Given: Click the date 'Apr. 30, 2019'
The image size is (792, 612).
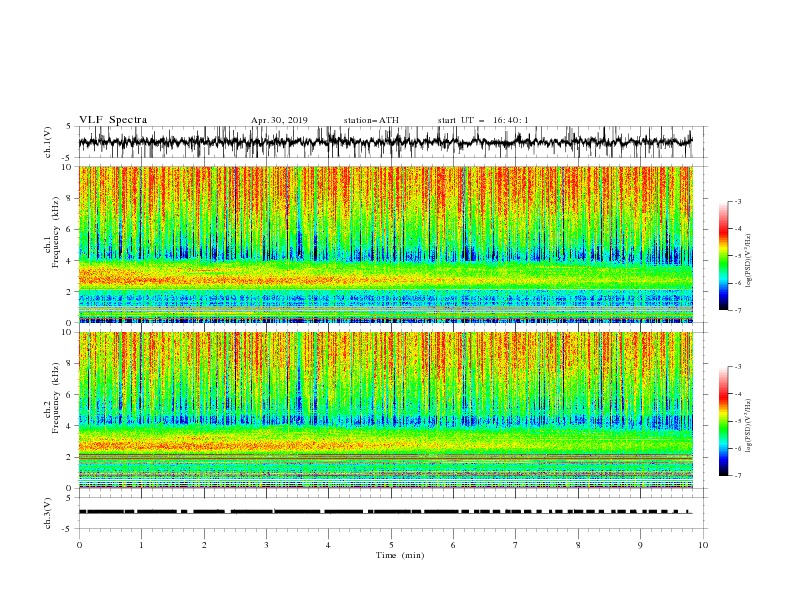Looking at the screenshot, I should [279, 120].
